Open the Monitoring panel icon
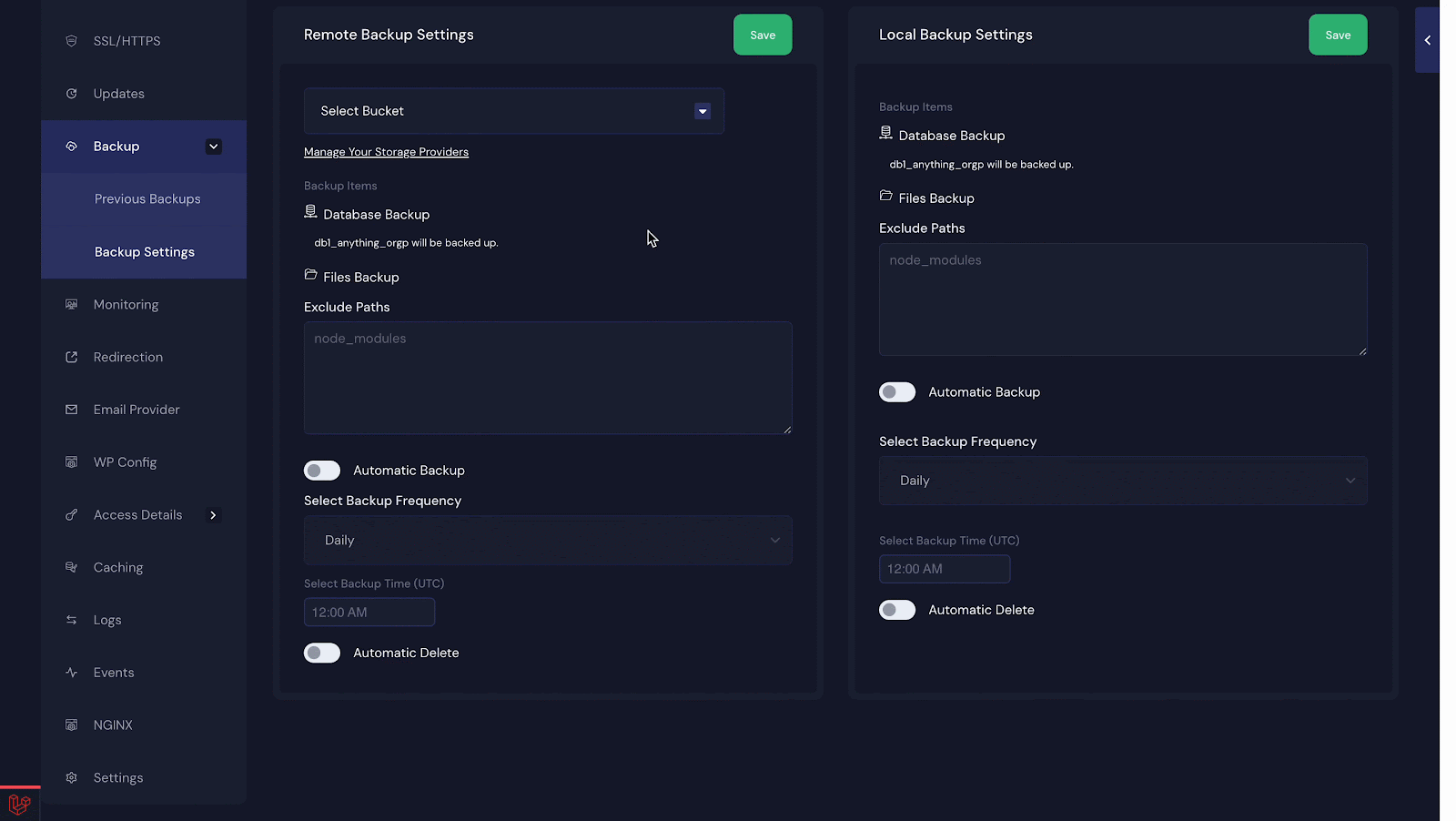 point(71,304)
